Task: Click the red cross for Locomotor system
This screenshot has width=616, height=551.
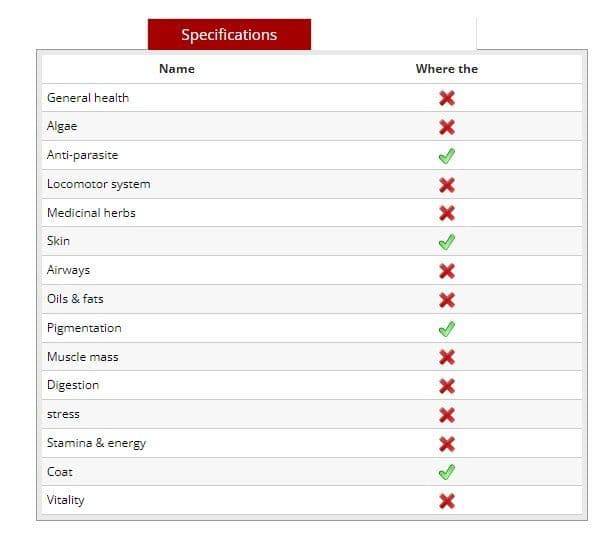Action: tap(447, 185)
